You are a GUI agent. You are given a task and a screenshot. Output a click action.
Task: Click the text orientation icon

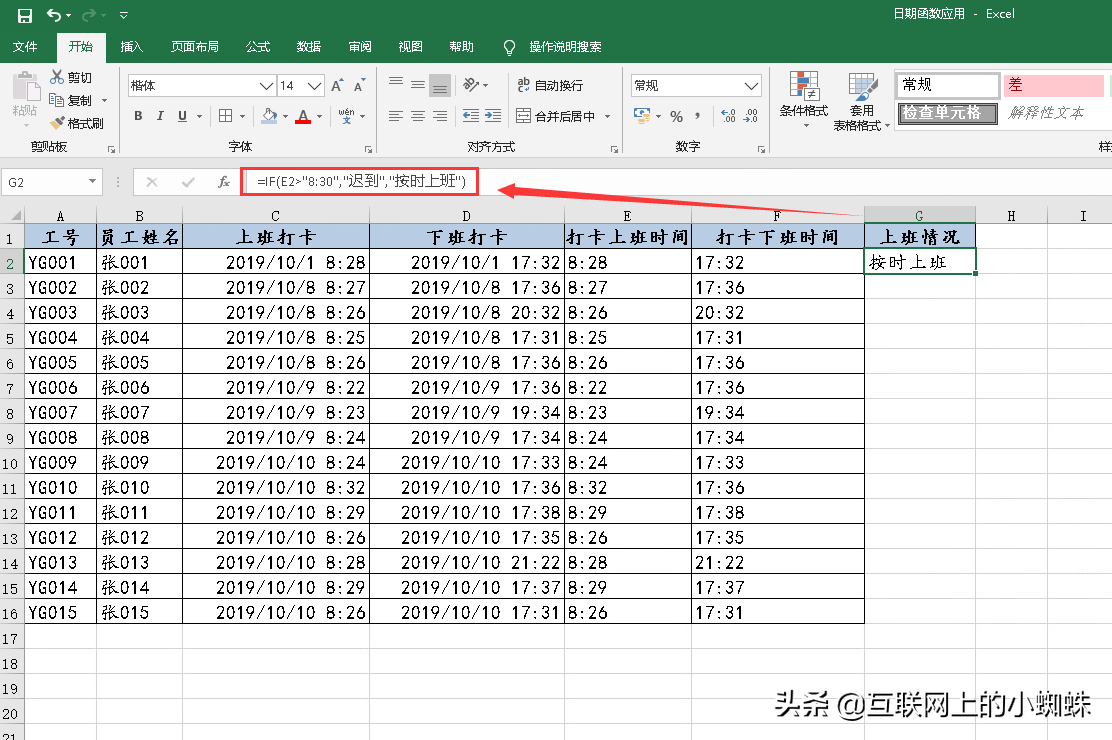point(471,84)
